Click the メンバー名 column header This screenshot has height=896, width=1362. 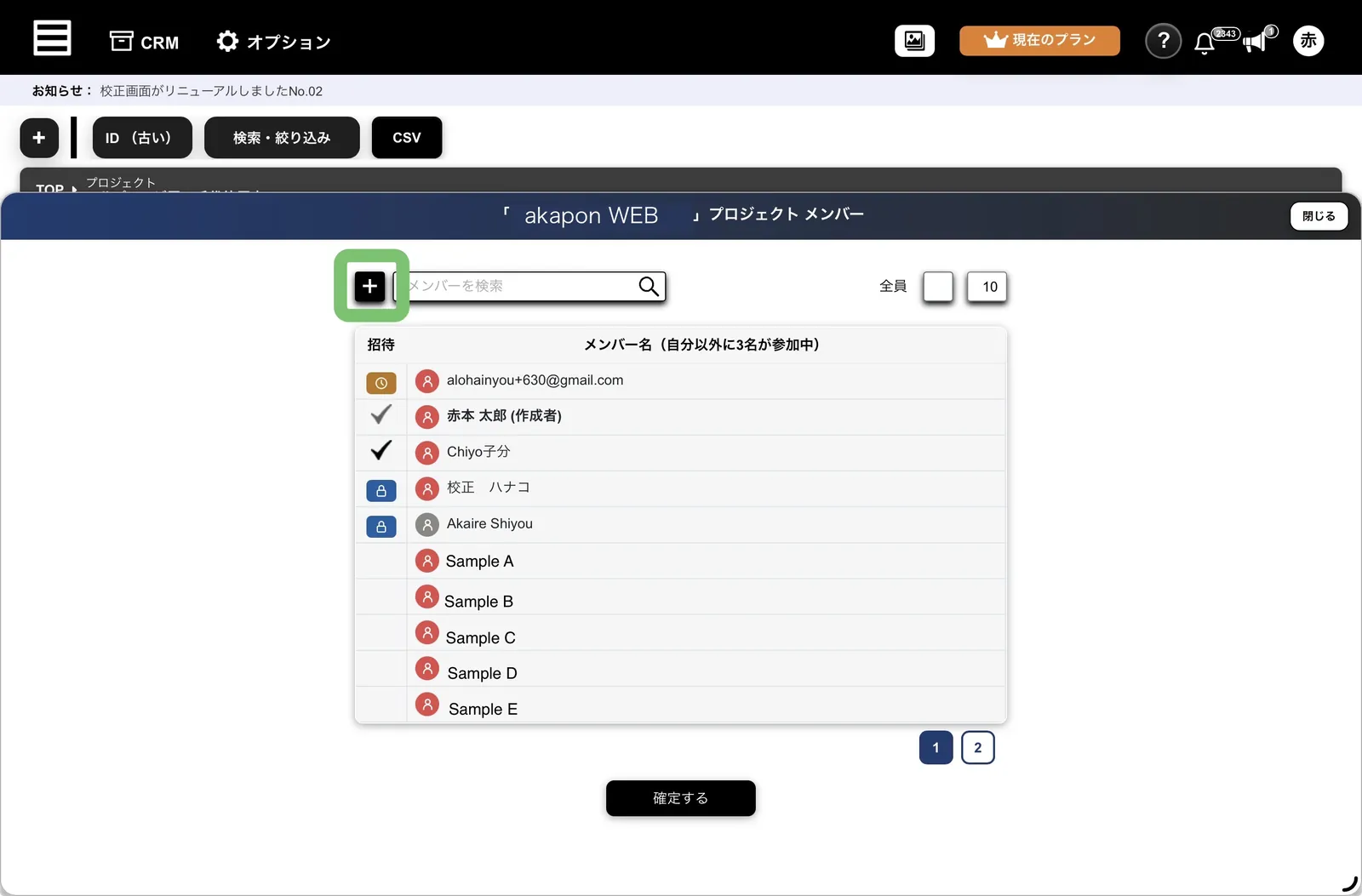701,345
